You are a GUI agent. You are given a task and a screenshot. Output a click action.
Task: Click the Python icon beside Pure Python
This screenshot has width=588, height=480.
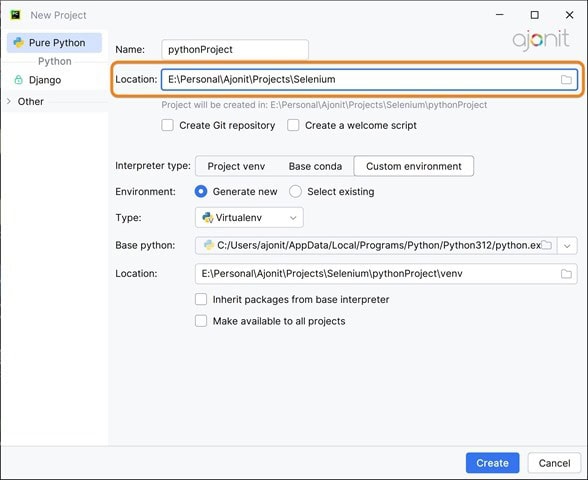(x=18, y=43)
